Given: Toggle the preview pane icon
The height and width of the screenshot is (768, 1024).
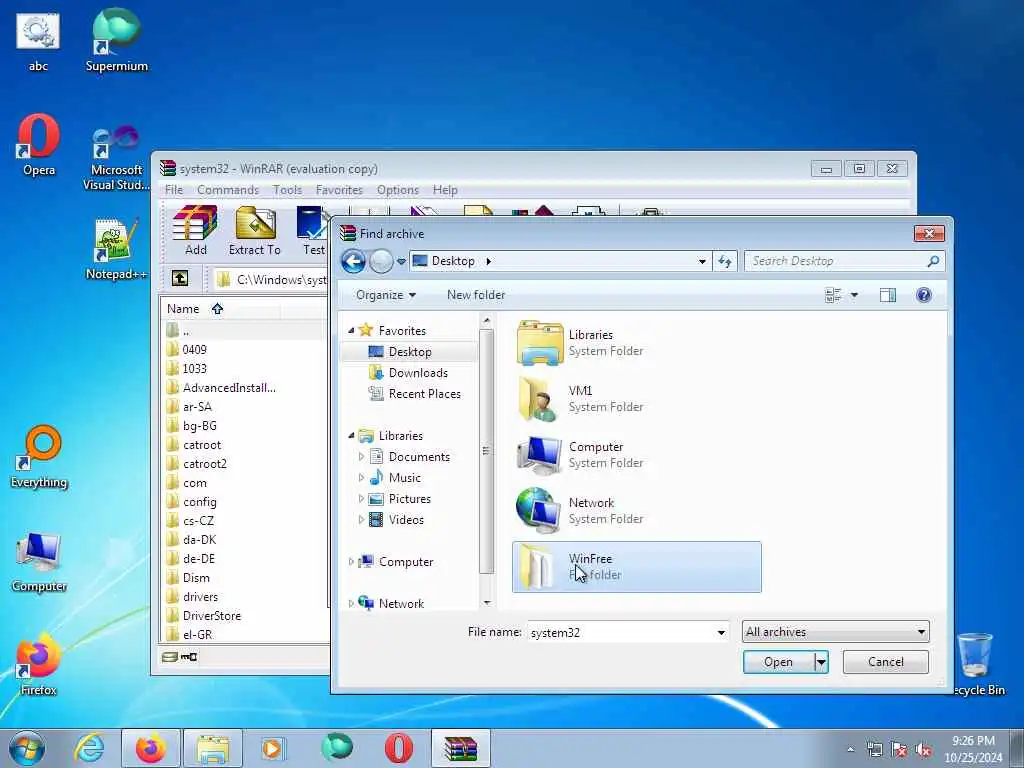Looking at the screenshot, I should point(888,295).
